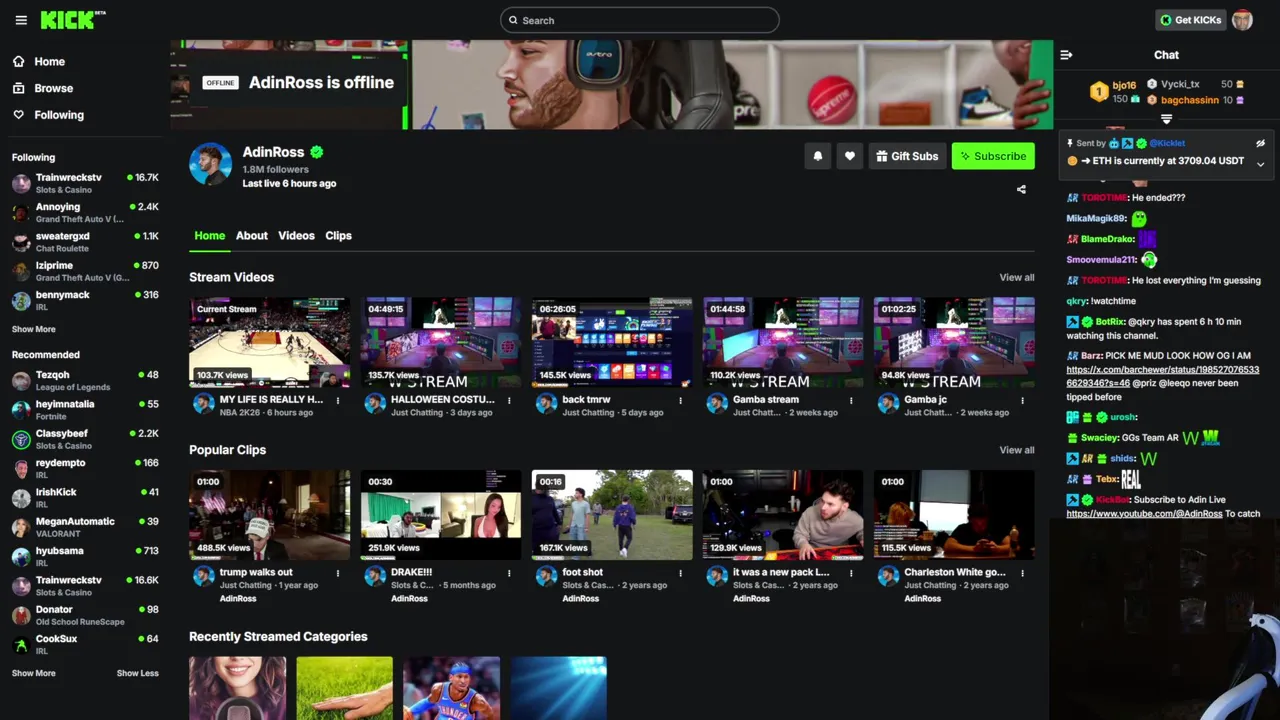The image size is (1280, 720).
Task: Click the Get KICKs button
Action: [1190, 20]
